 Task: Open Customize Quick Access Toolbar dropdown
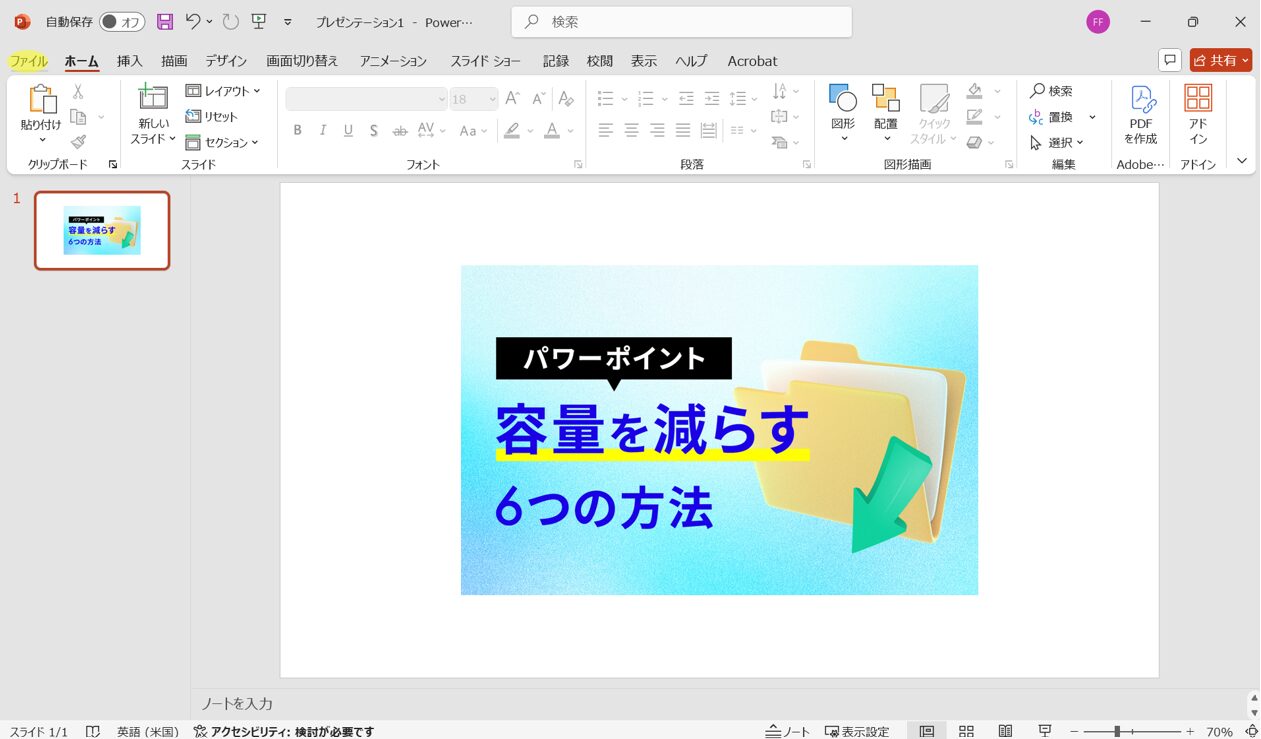(x=288, y=22)
